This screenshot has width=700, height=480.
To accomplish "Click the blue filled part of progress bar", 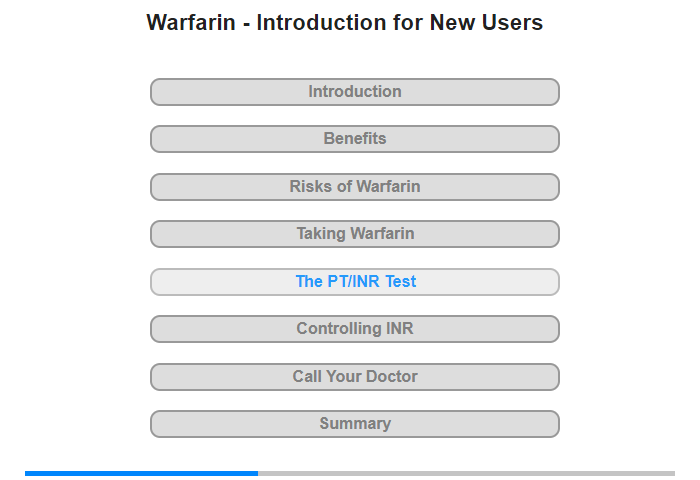I will [141, 473].
